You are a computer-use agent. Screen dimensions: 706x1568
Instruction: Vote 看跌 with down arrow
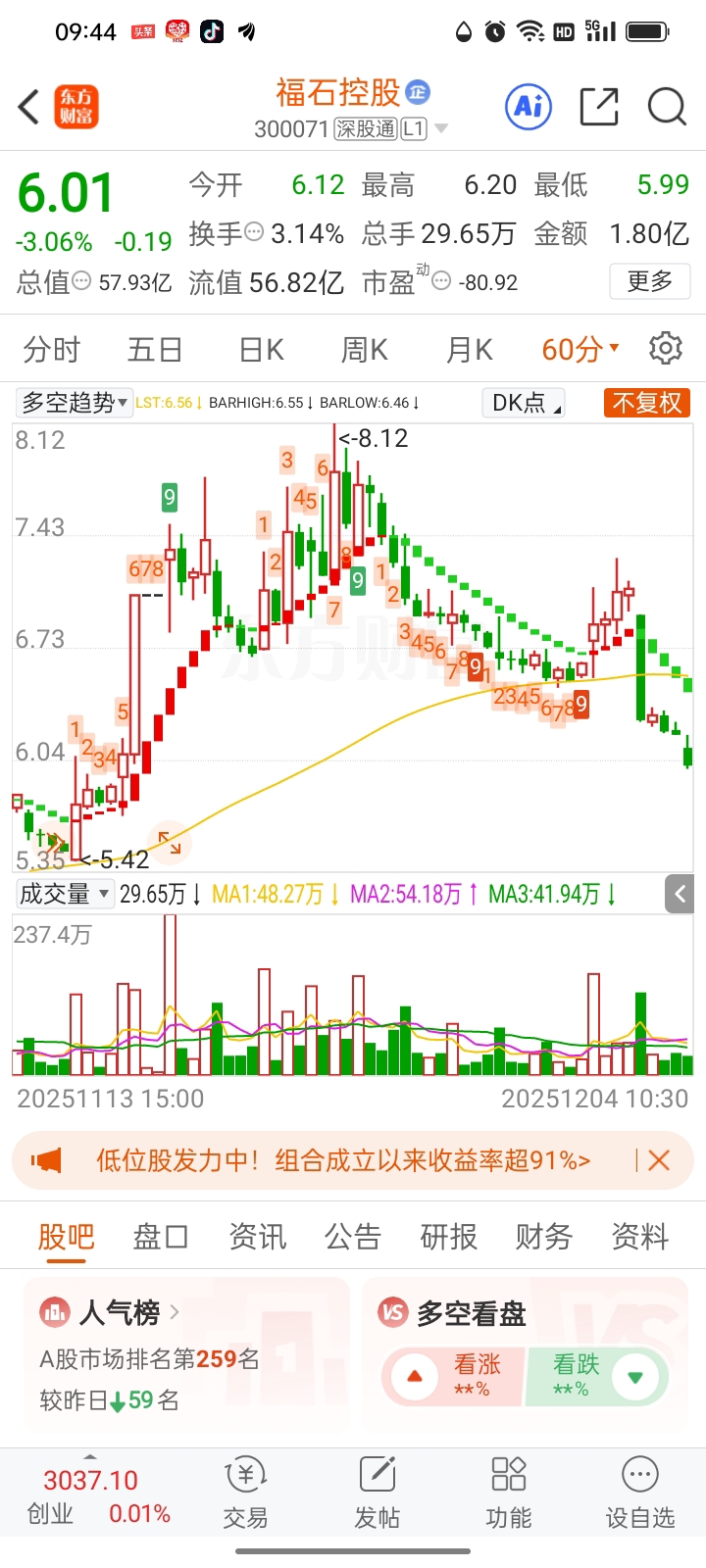click(634, 1376)
